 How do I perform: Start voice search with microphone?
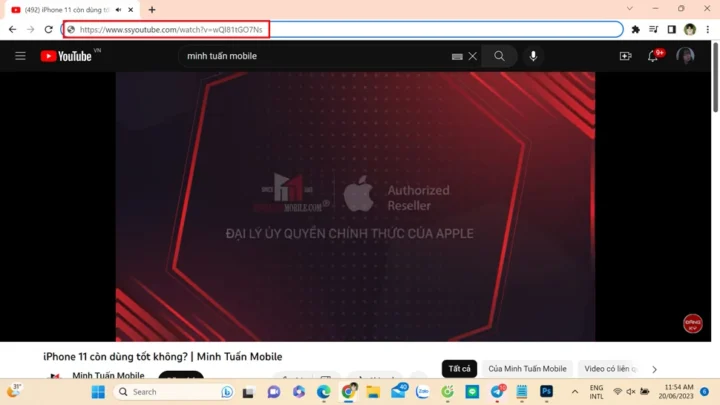[x=533, y=56]
